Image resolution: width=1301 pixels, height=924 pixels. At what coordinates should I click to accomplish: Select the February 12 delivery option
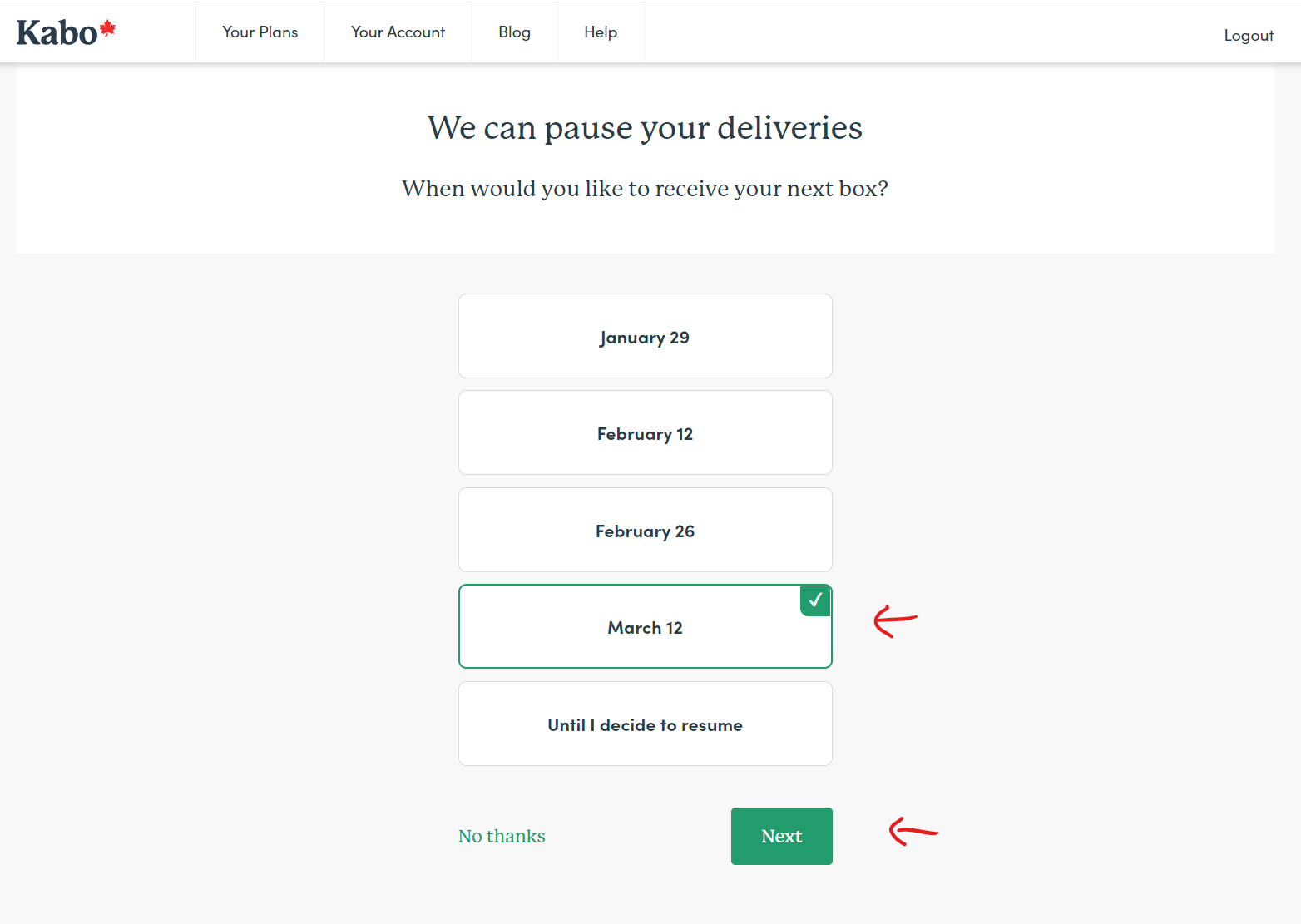(645, 432)
